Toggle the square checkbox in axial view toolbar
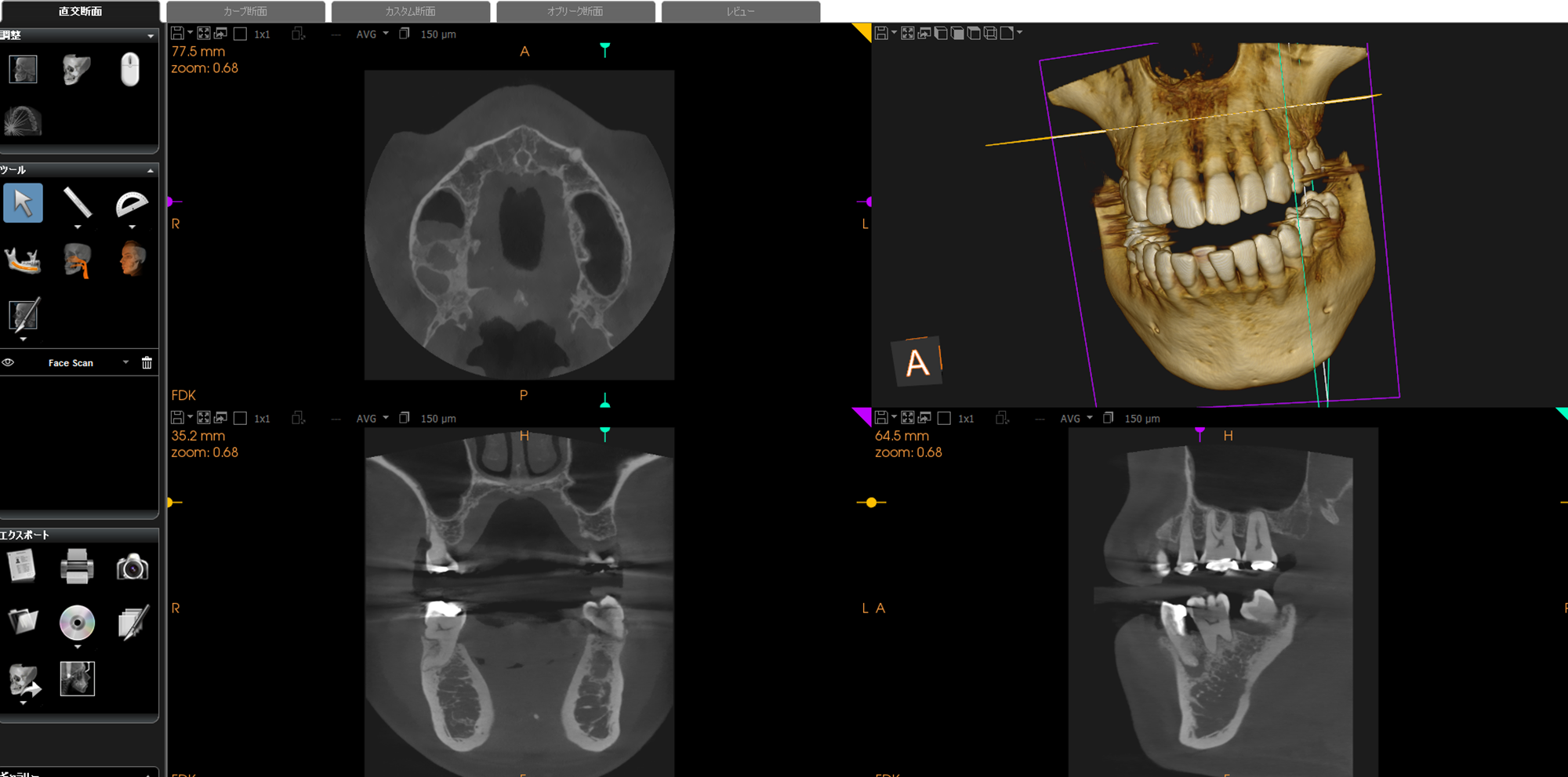 tap(241, 34)
